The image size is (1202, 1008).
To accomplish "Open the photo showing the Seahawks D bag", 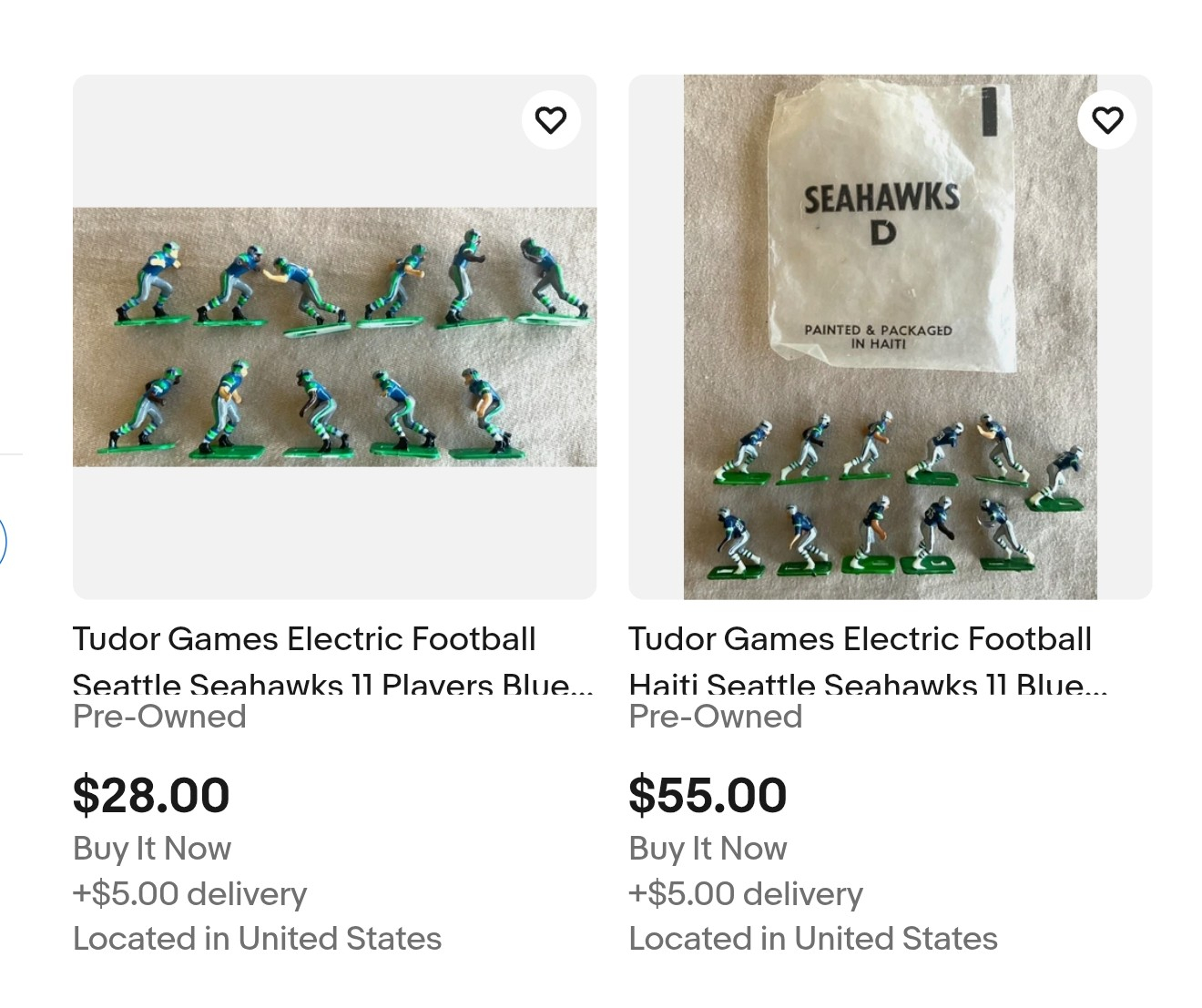I will coord(890,337).
